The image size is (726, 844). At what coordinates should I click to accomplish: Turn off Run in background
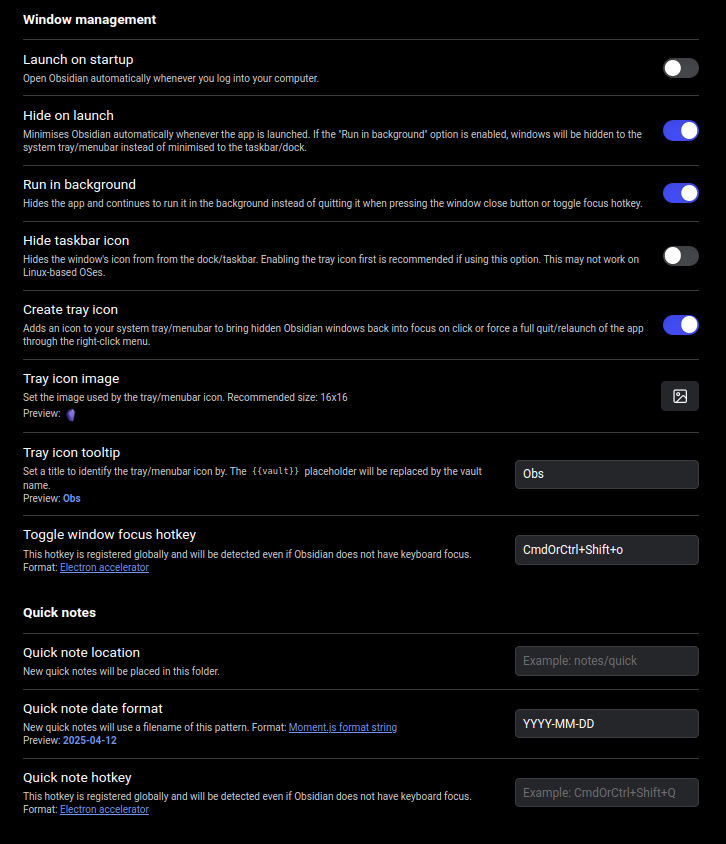pos(681,193)
